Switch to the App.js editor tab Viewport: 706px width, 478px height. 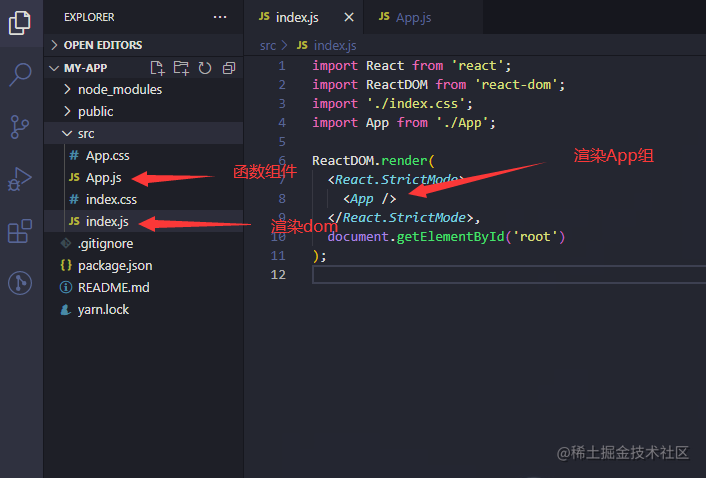423,17
